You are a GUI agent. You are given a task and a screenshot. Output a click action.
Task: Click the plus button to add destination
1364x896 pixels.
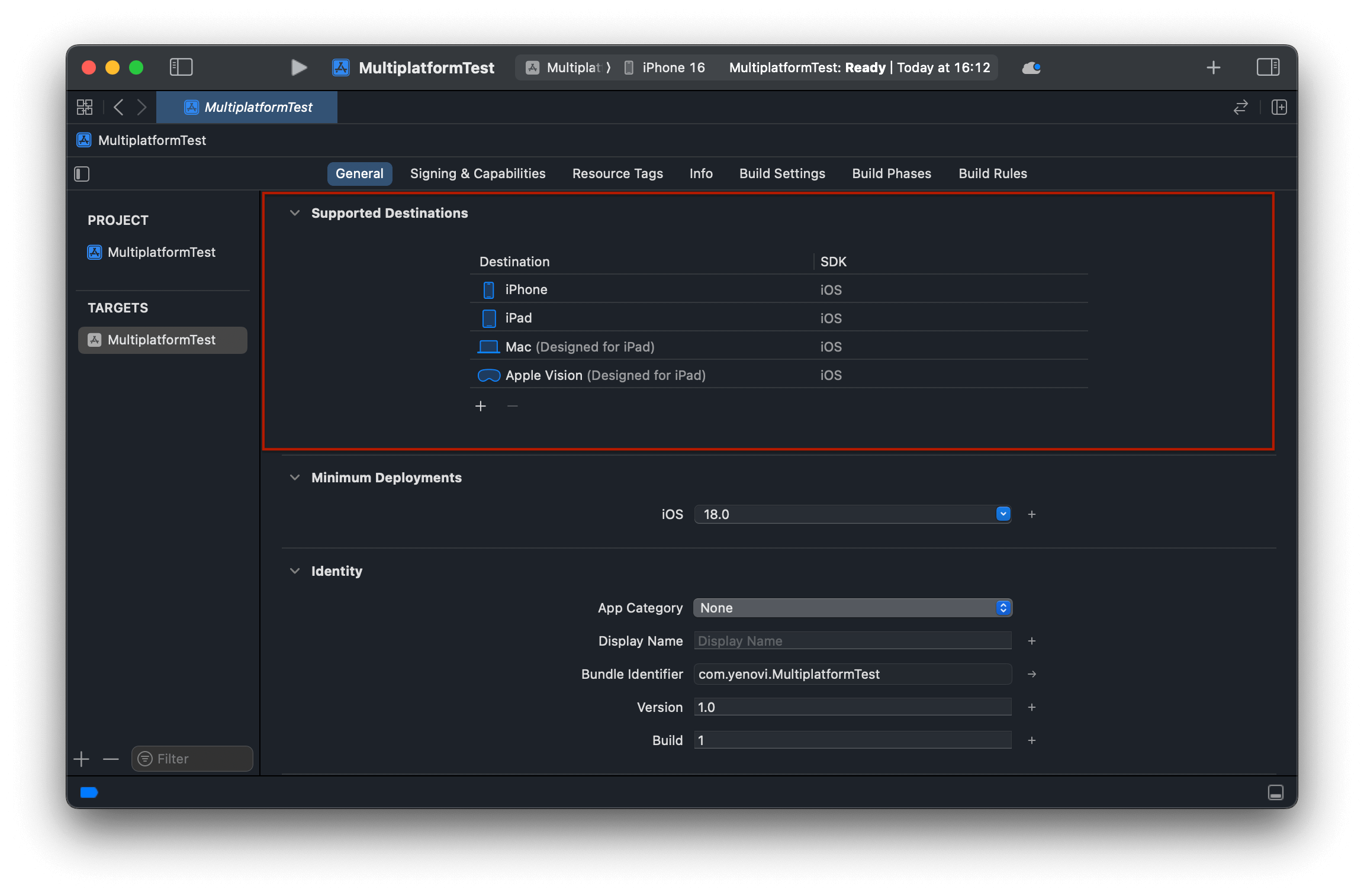click(481, 406)
